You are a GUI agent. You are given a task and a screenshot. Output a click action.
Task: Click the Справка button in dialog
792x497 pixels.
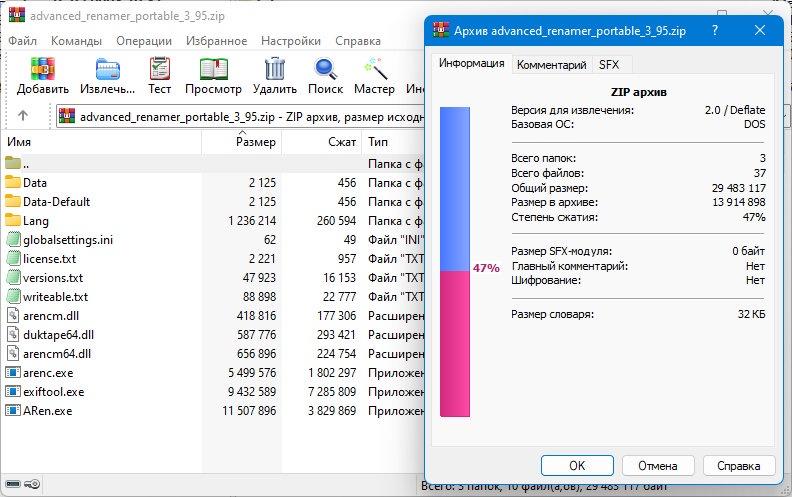coord(738,466)
